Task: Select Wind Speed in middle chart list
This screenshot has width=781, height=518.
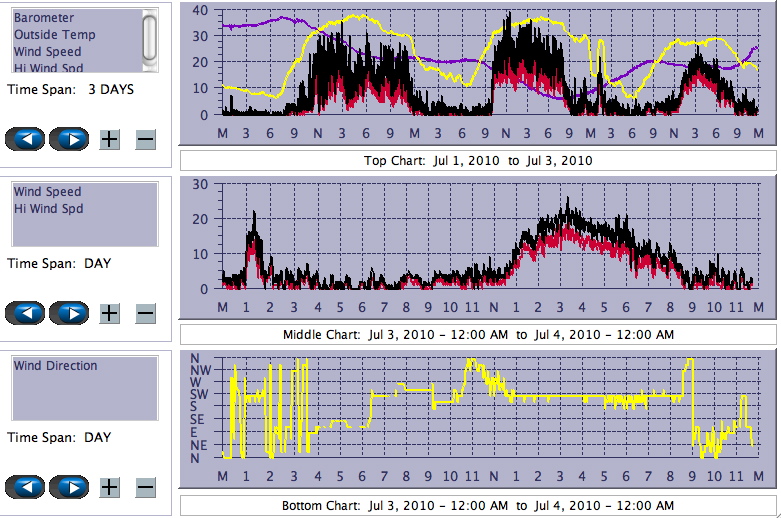Action: (x=47, y=192)
